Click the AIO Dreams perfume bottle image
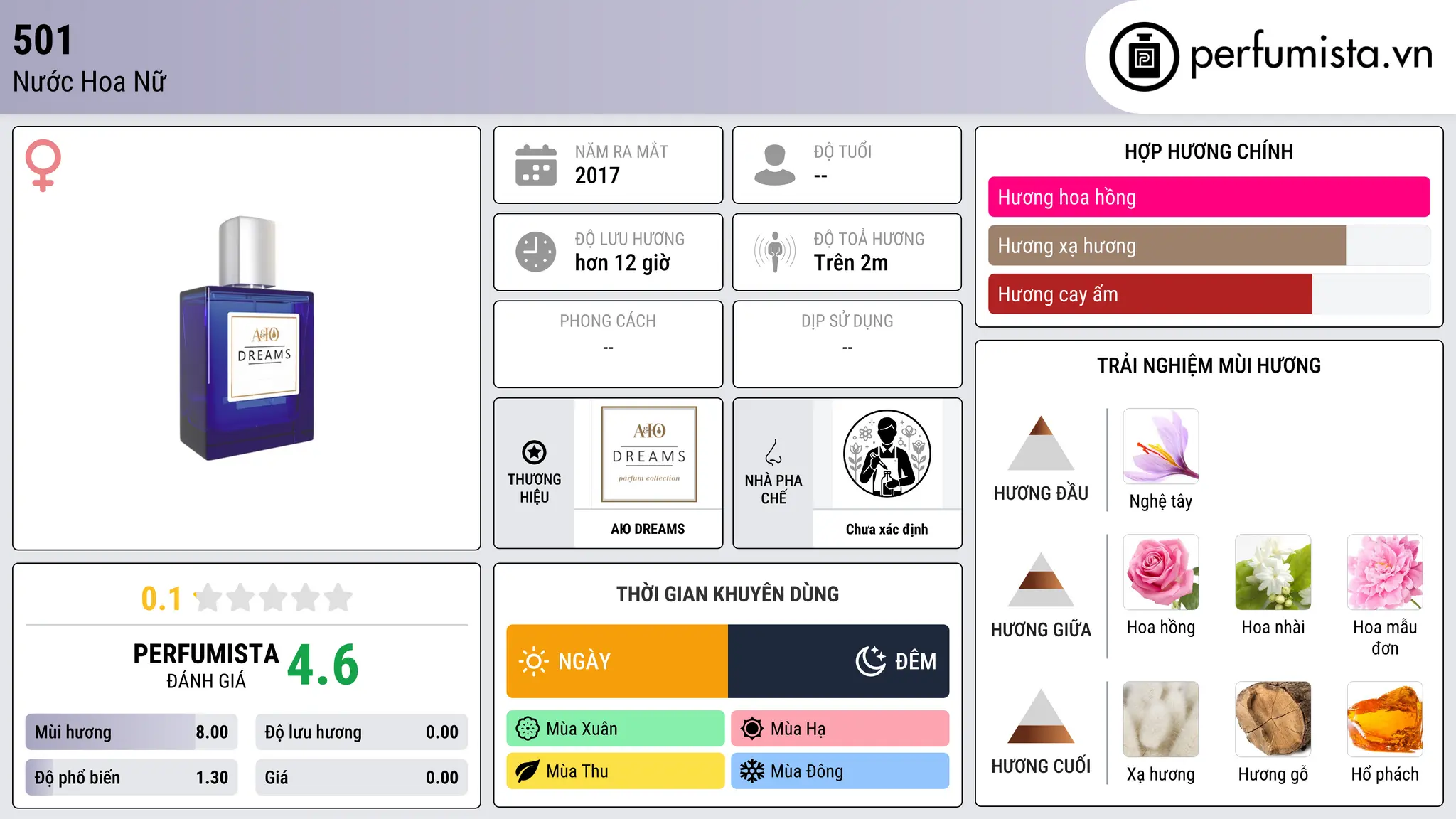 pos(247,338)
